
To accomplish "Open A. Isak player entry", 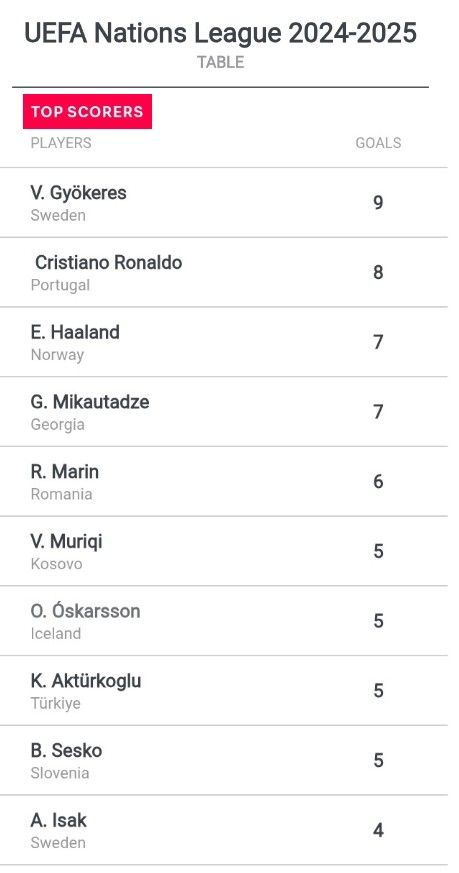I will click(x=223, y=830).
